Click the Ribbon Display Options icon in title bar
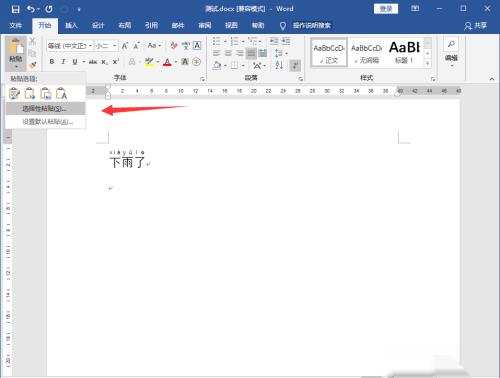Image resolution: width=500 pixels, height=378 pixels. tap(415, 9)
